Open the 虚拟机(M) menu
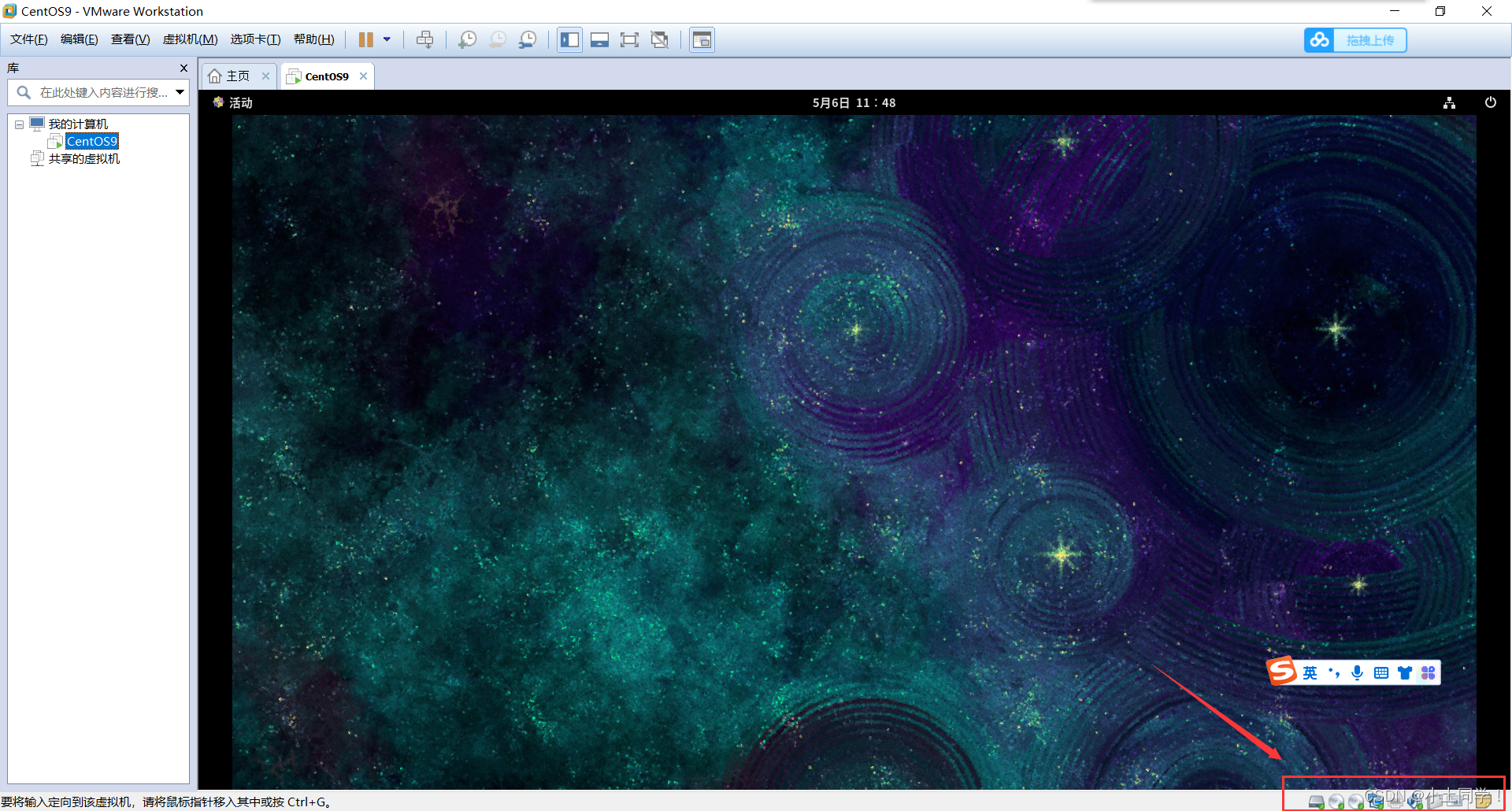This screenshot has width=1512, height=811. coord(190,39)
